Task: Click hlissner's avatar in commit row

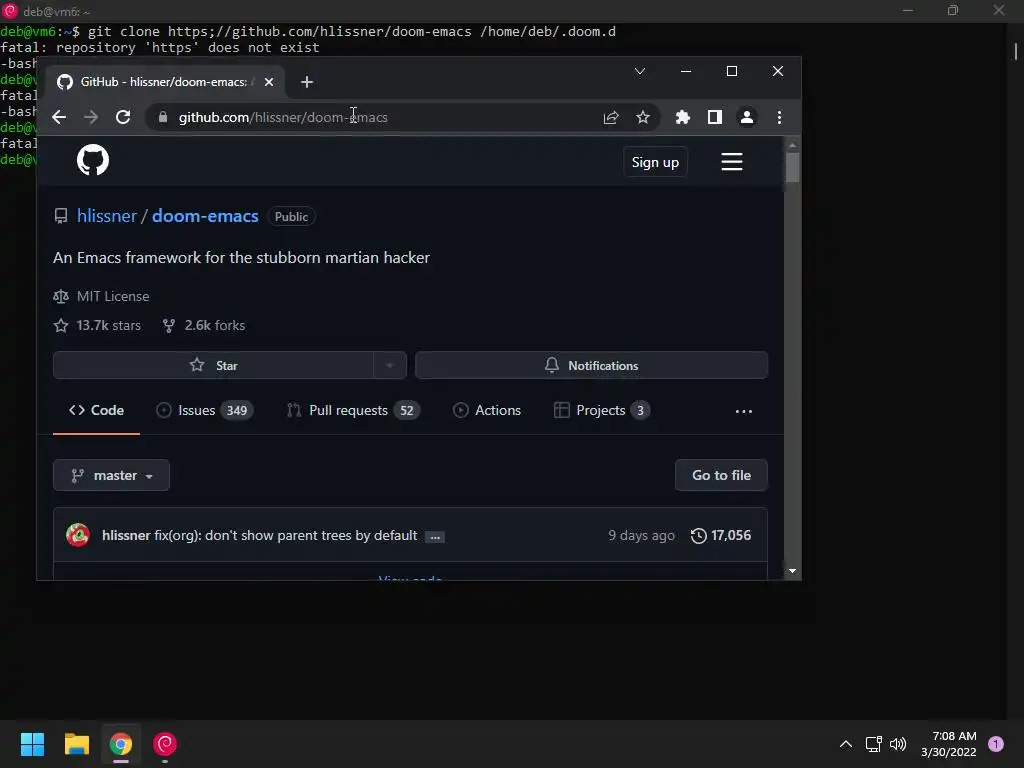Action: 78,536
